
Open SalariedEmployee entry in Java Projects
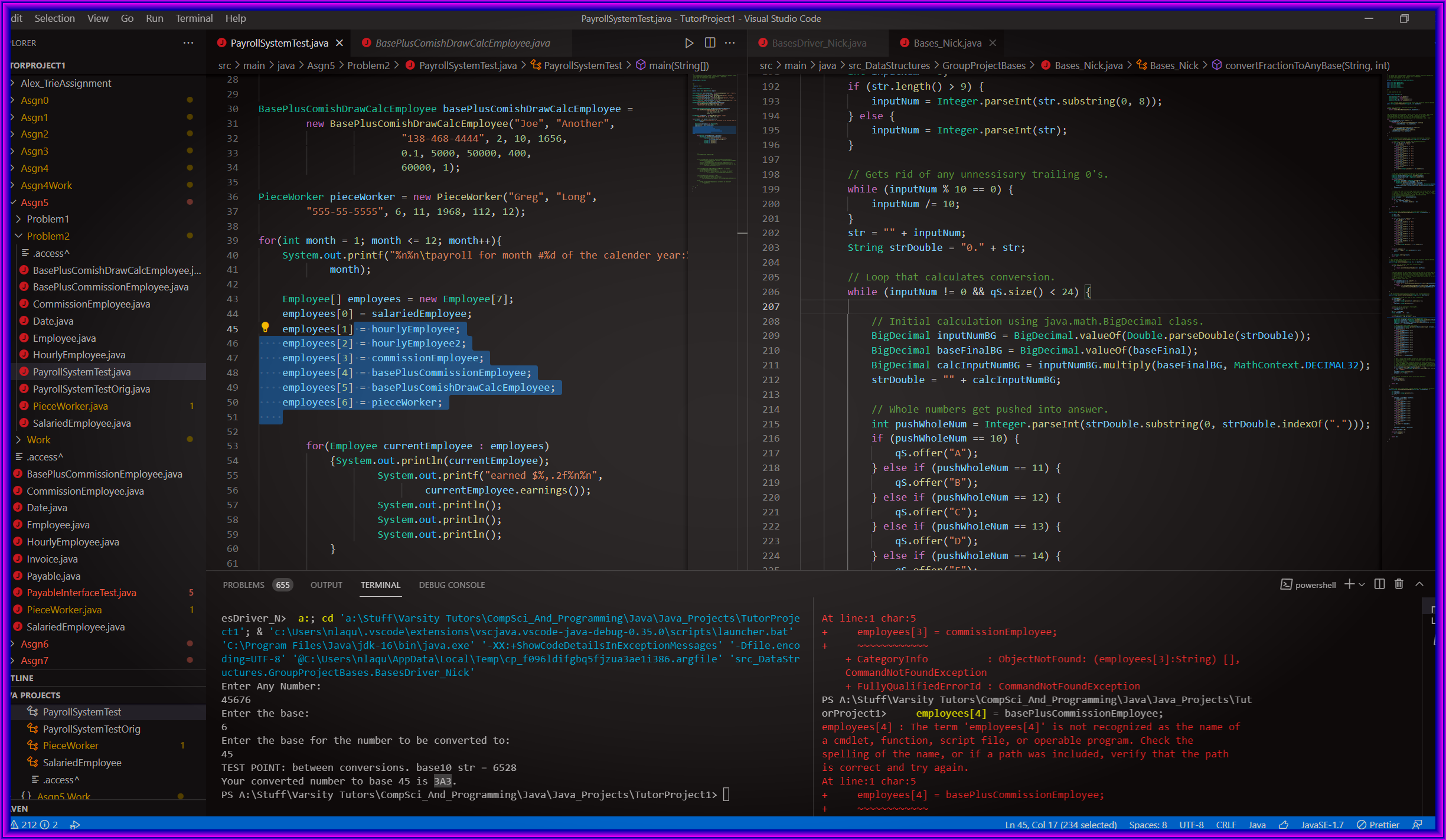click(x=81, y=763)
